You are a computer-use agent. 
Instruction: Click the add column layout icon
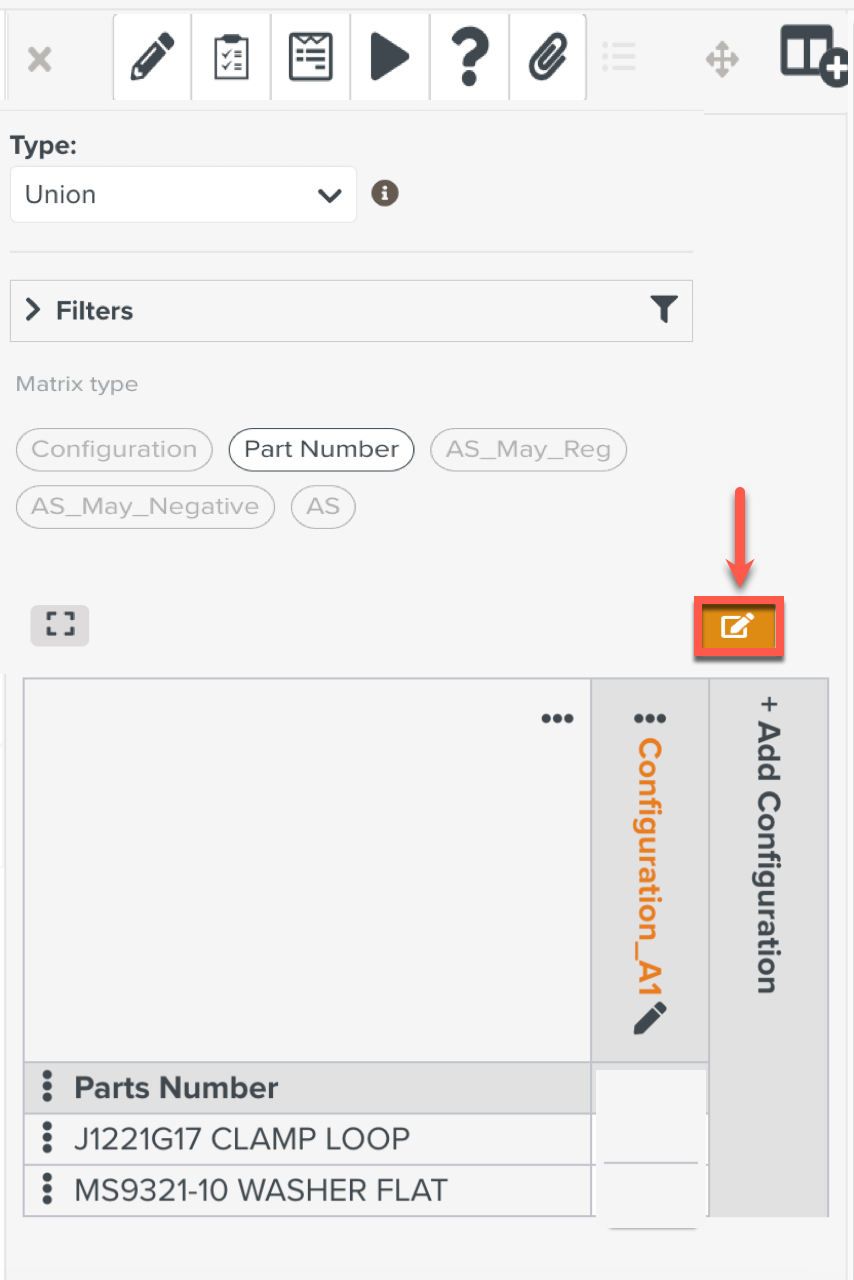point(812,56)
